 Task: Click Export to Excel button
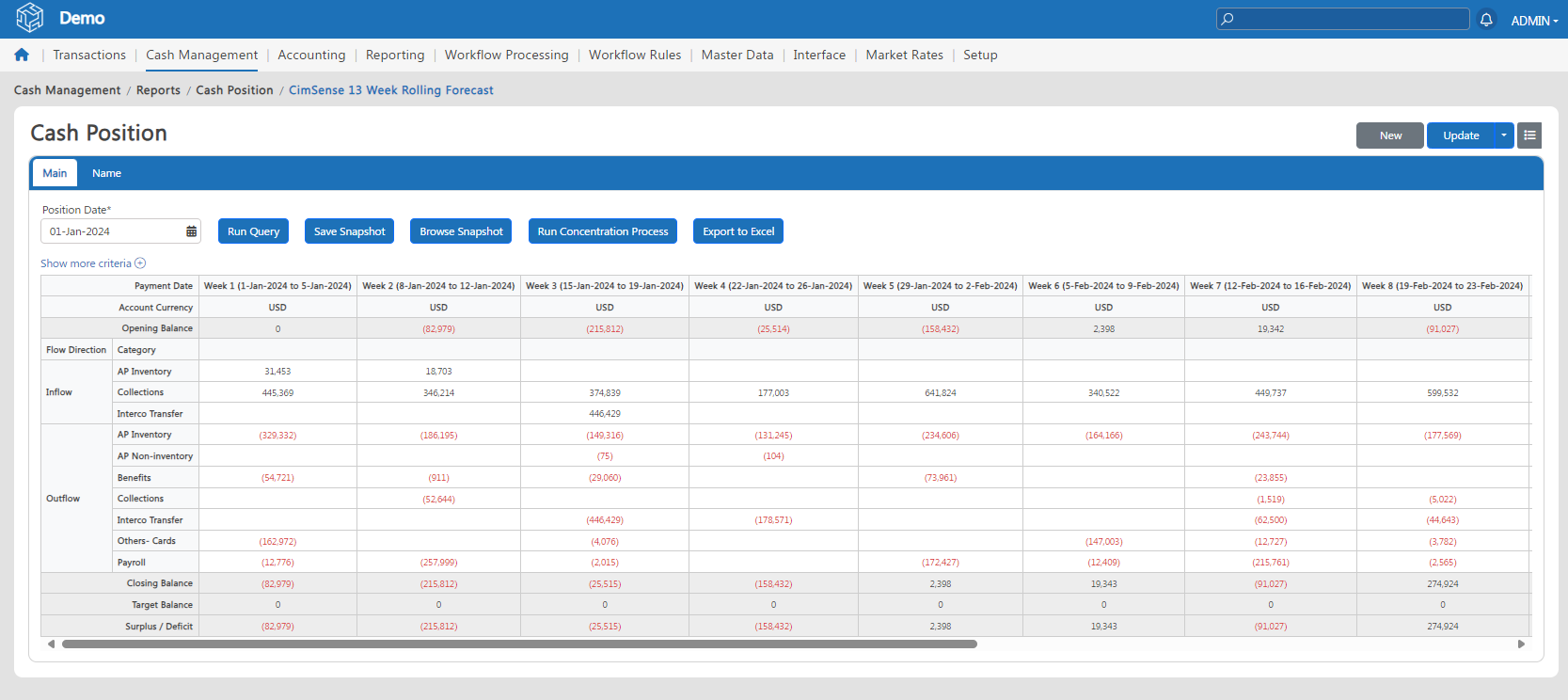738,231
